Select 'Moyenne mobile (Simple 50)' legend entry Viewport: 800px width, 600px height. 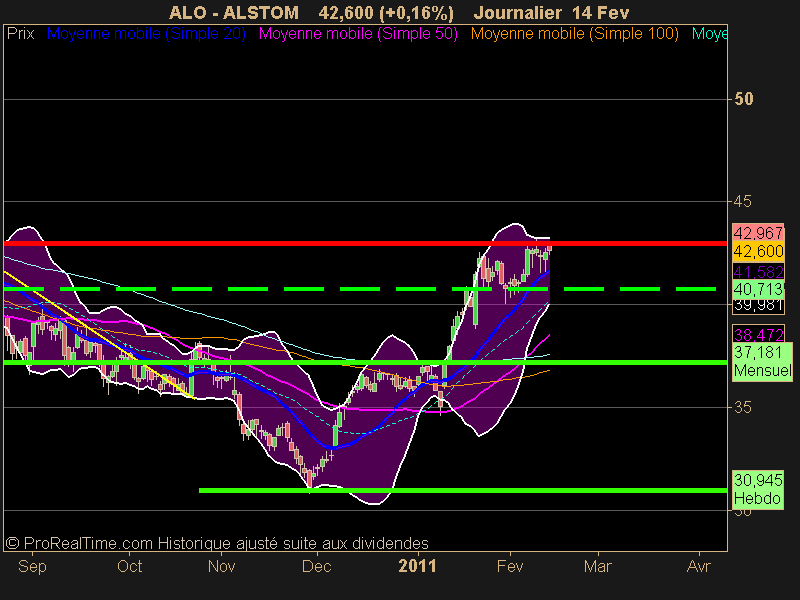pos(358,34)
